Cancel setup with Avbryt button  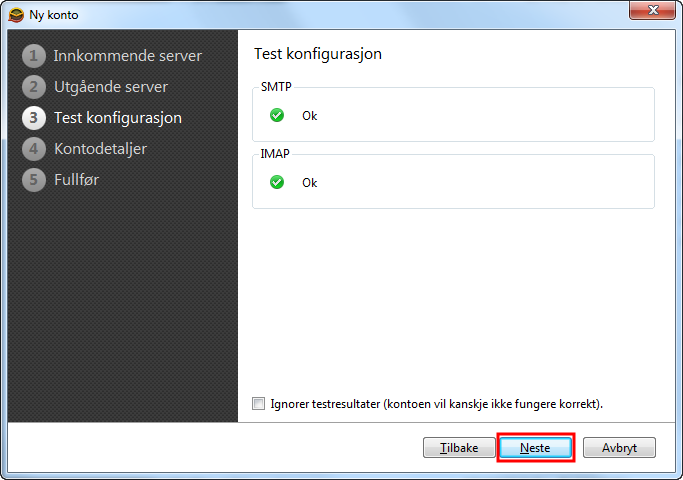click(x=619, y=447)
